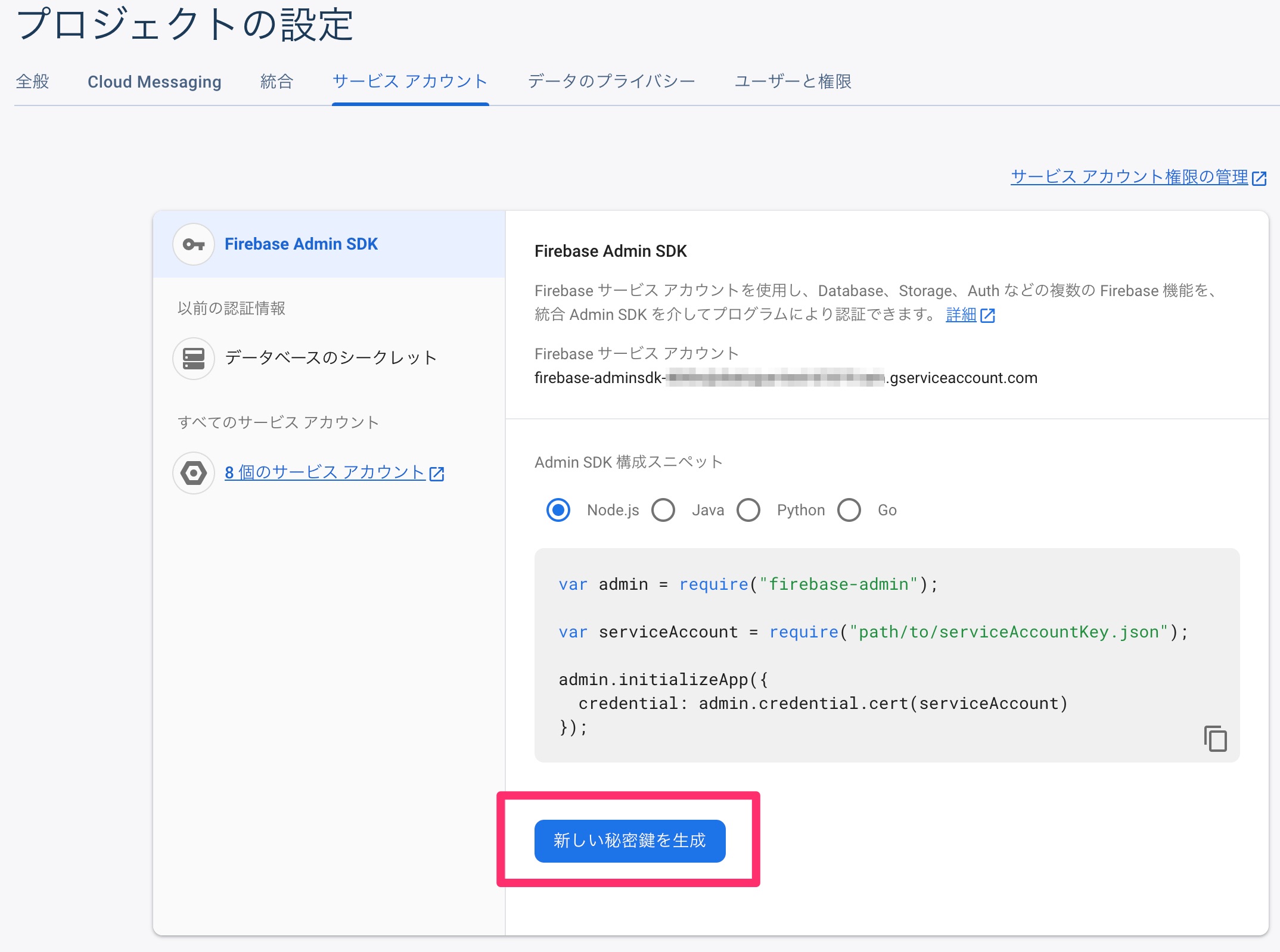The image size is (1280, 952).
Task: Click the database secrets storage icon
Action: tap(193, 358)
